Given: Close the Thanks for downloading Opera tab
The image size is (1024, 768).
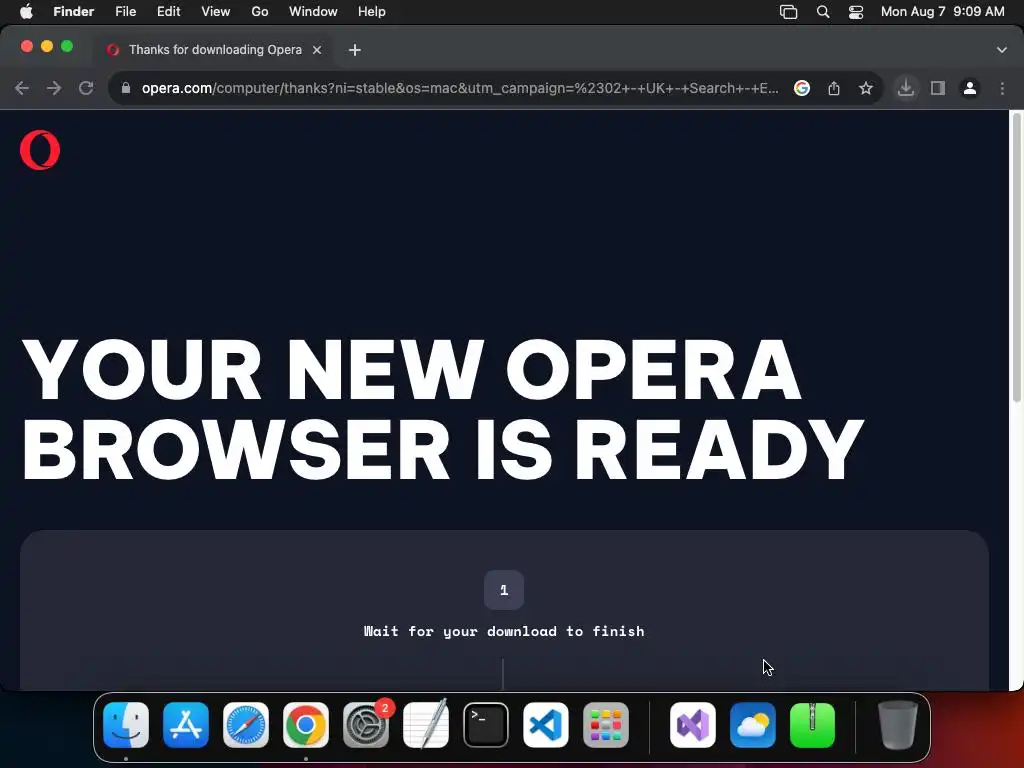Looking at the screenshot, I should coord(317,50).
